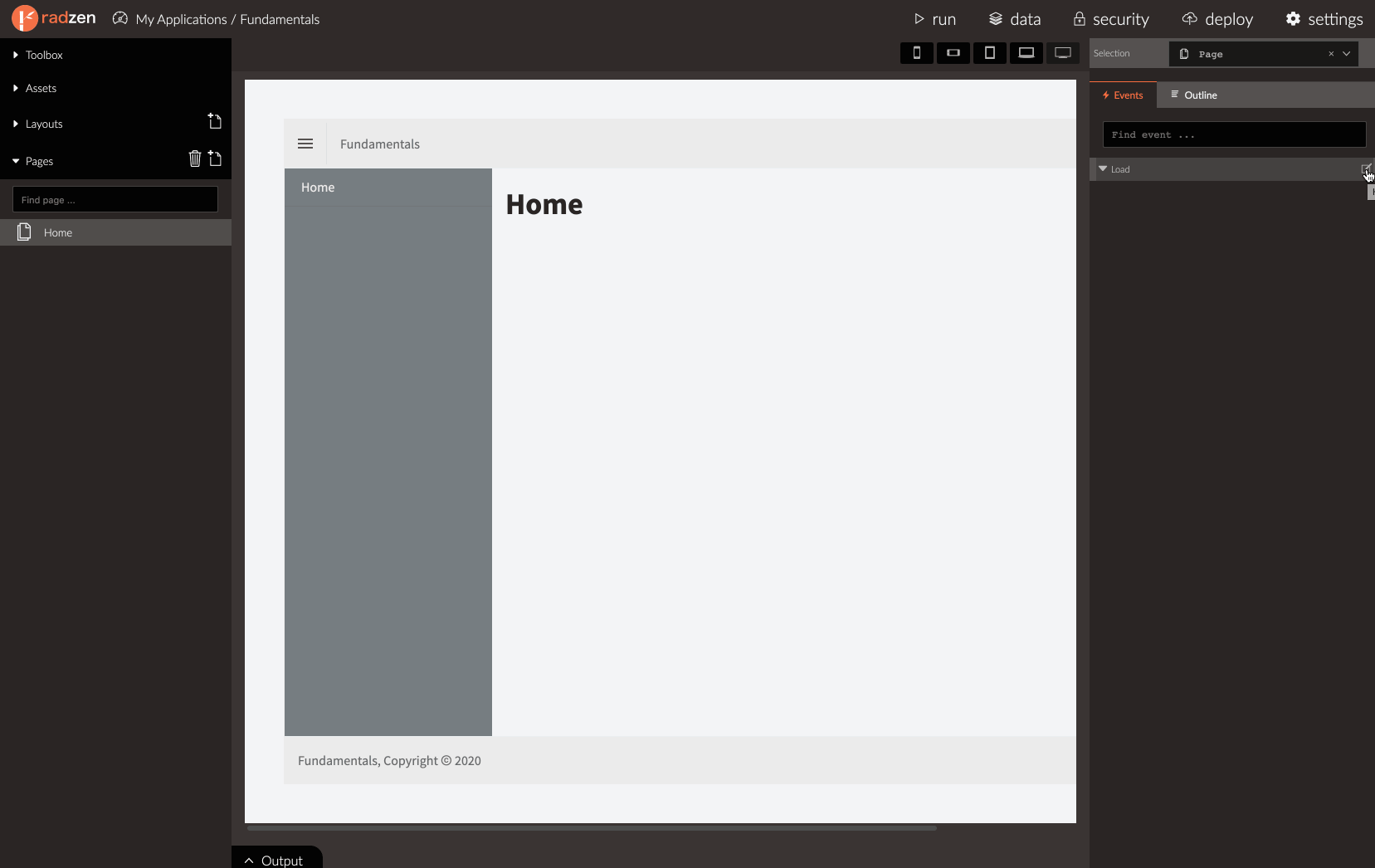Switch to laptop viewport preview
1375x868 pixels.
tap(1026, 53)
